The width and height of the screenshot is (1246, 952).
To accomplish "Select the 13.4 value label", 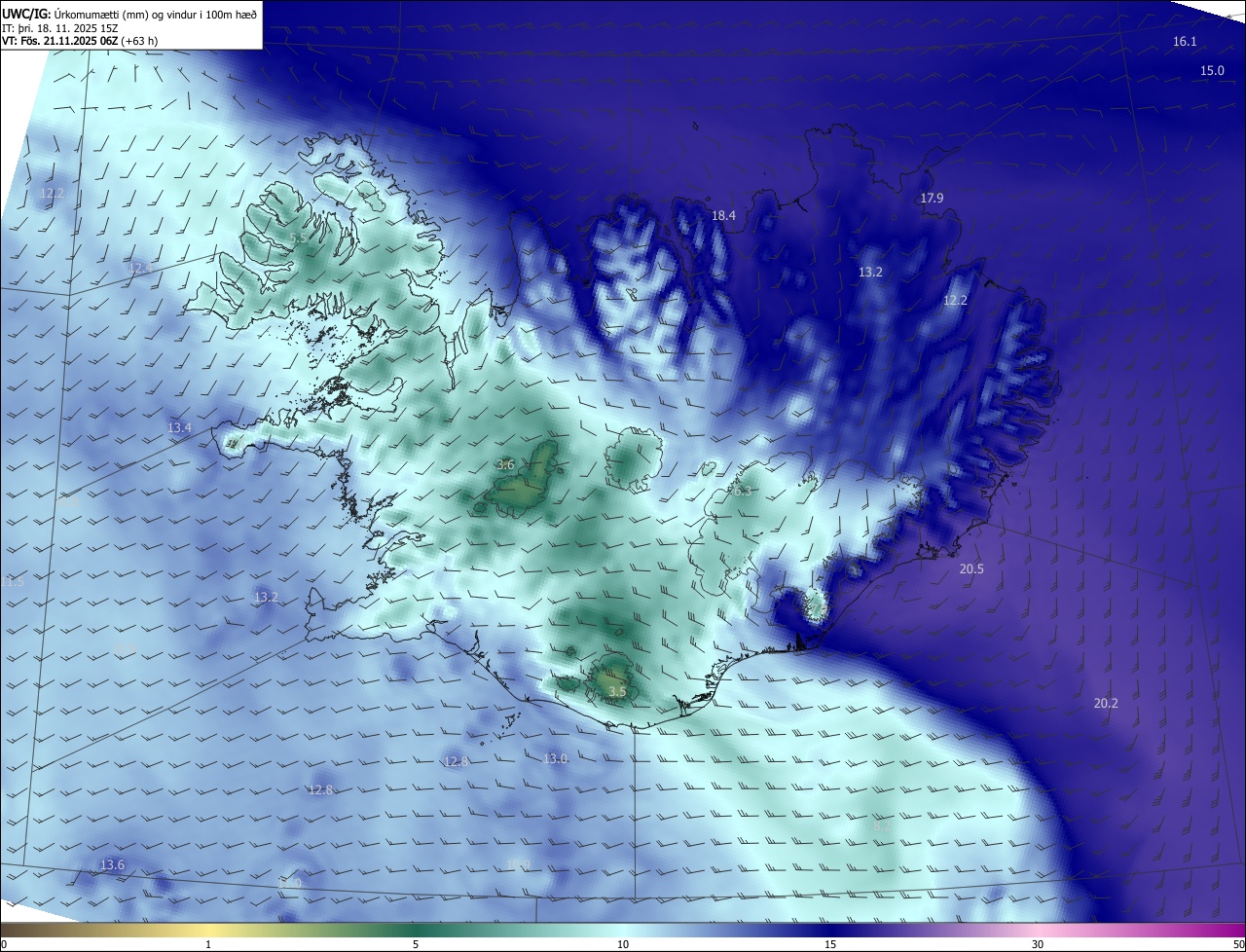I will [x=179, y=427].
